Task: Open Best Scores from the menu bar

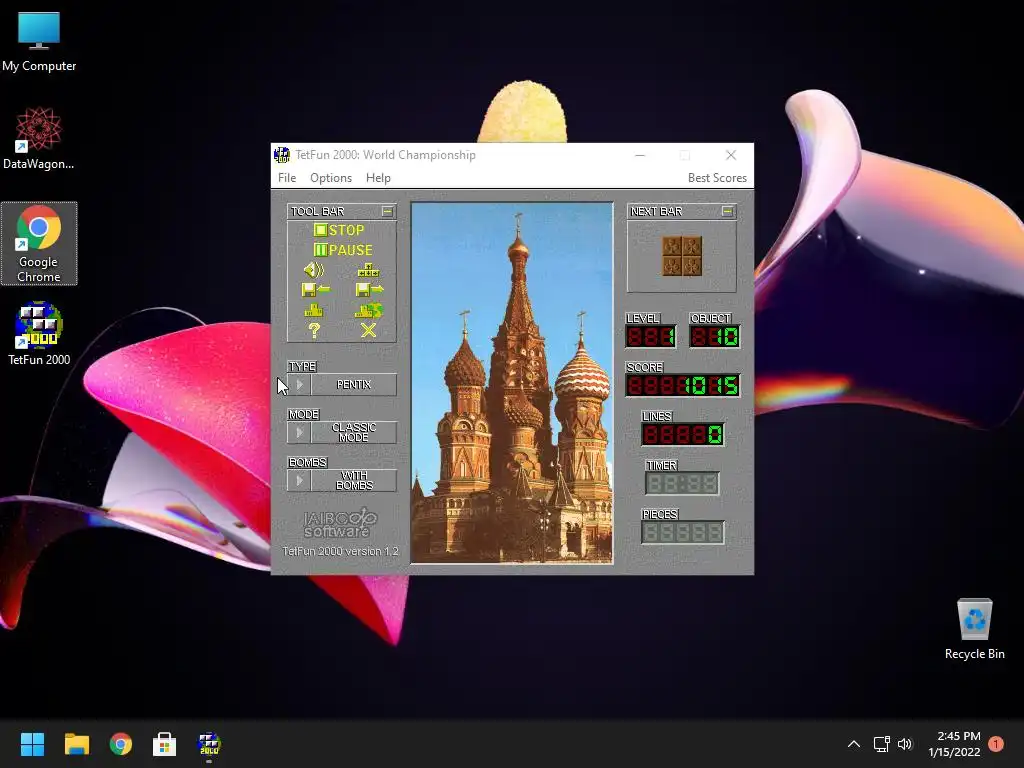Action: 717,178
